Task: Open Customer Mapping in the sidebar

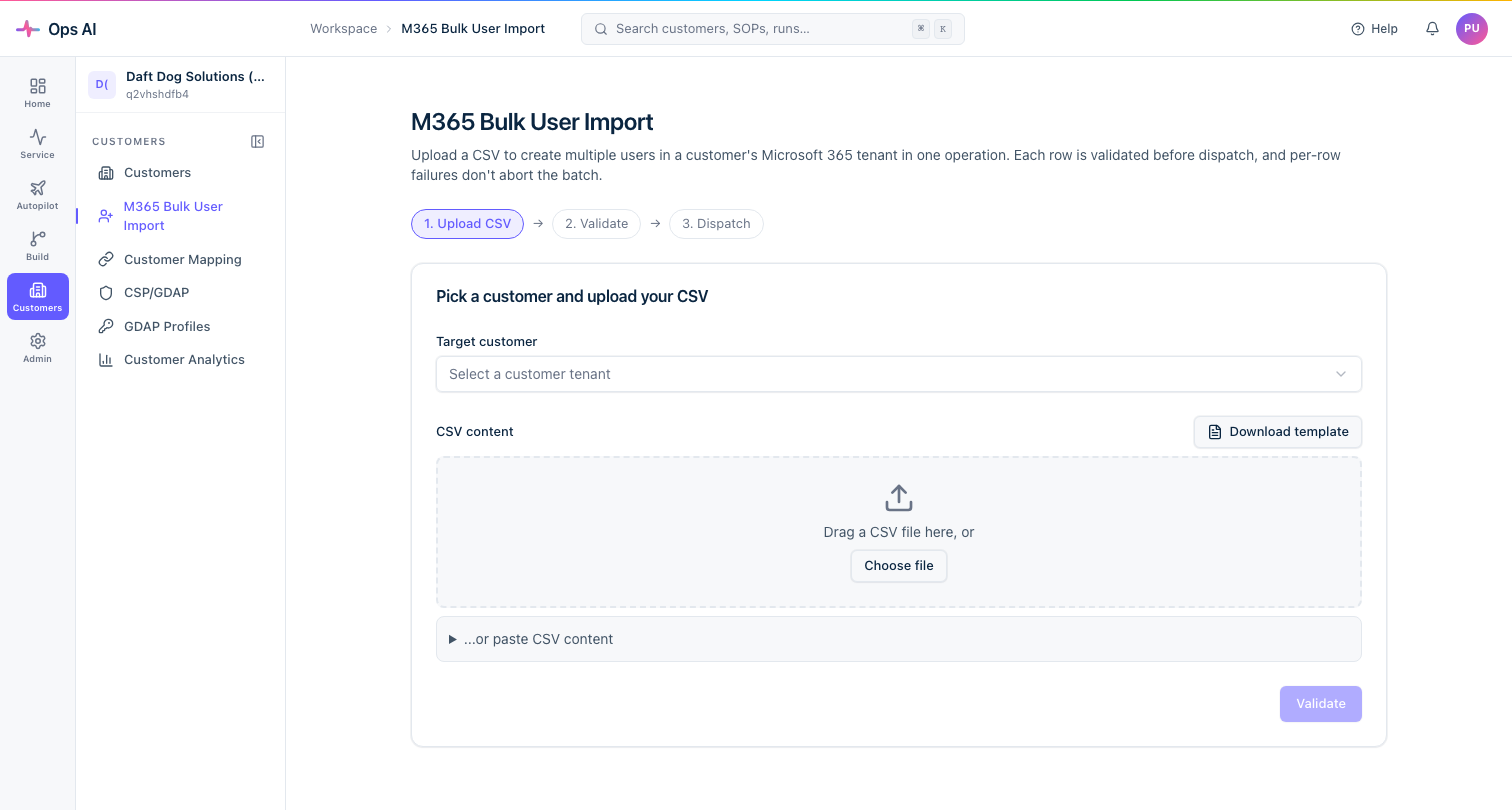Action: pyautogui.click(x=180, y=260)
